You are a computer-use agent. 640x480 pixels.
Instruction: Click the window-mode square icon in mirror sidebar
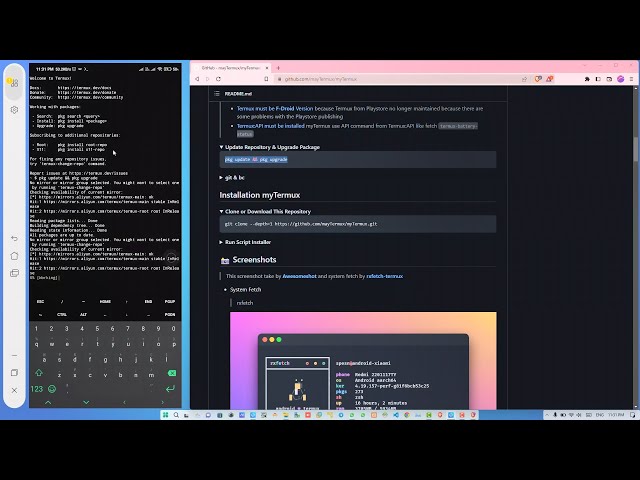(x=14, y=373)
